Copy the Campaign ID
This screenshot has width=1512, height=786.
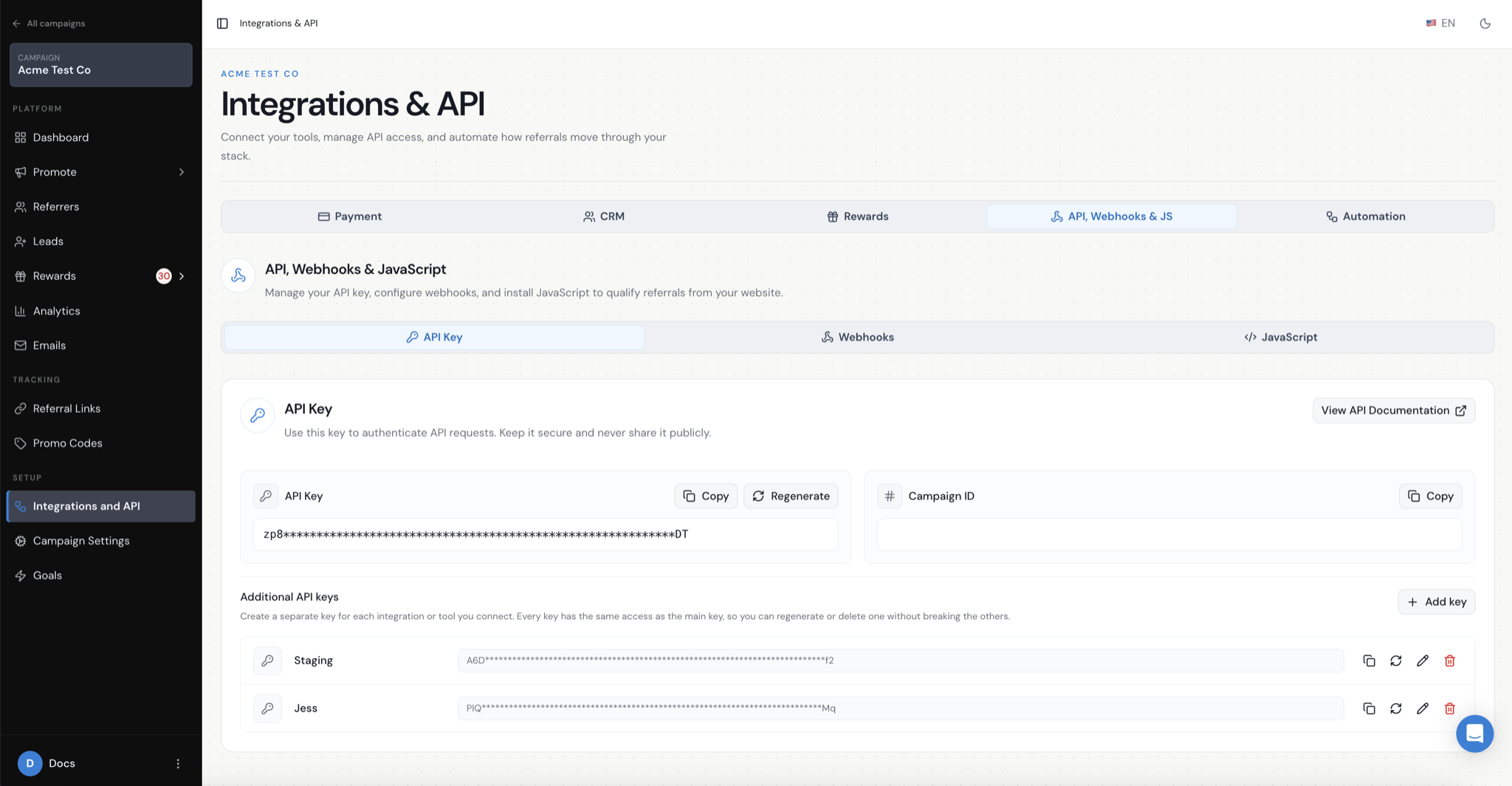point(1430,496)
